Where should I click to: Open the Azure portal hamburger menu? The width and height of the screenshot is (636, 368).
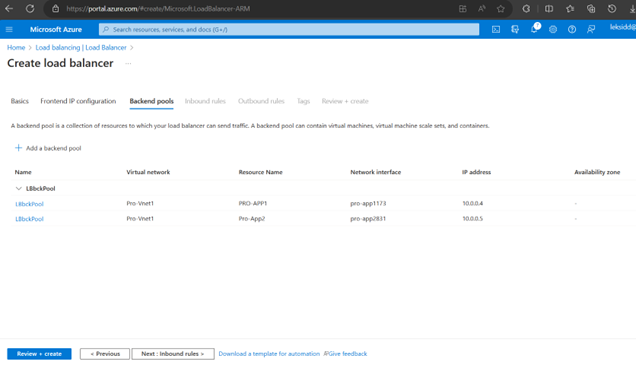point(9,29)
